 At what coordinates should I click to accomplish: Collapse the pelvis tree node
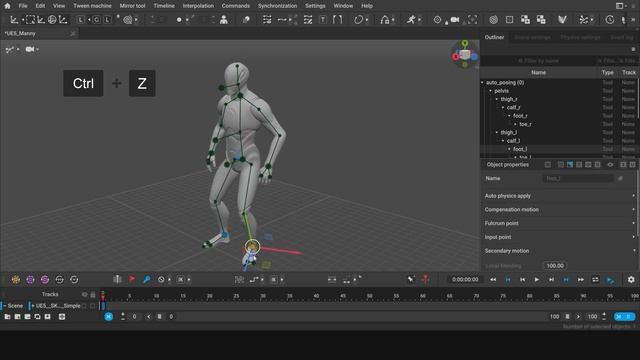(x=491, y=91)
